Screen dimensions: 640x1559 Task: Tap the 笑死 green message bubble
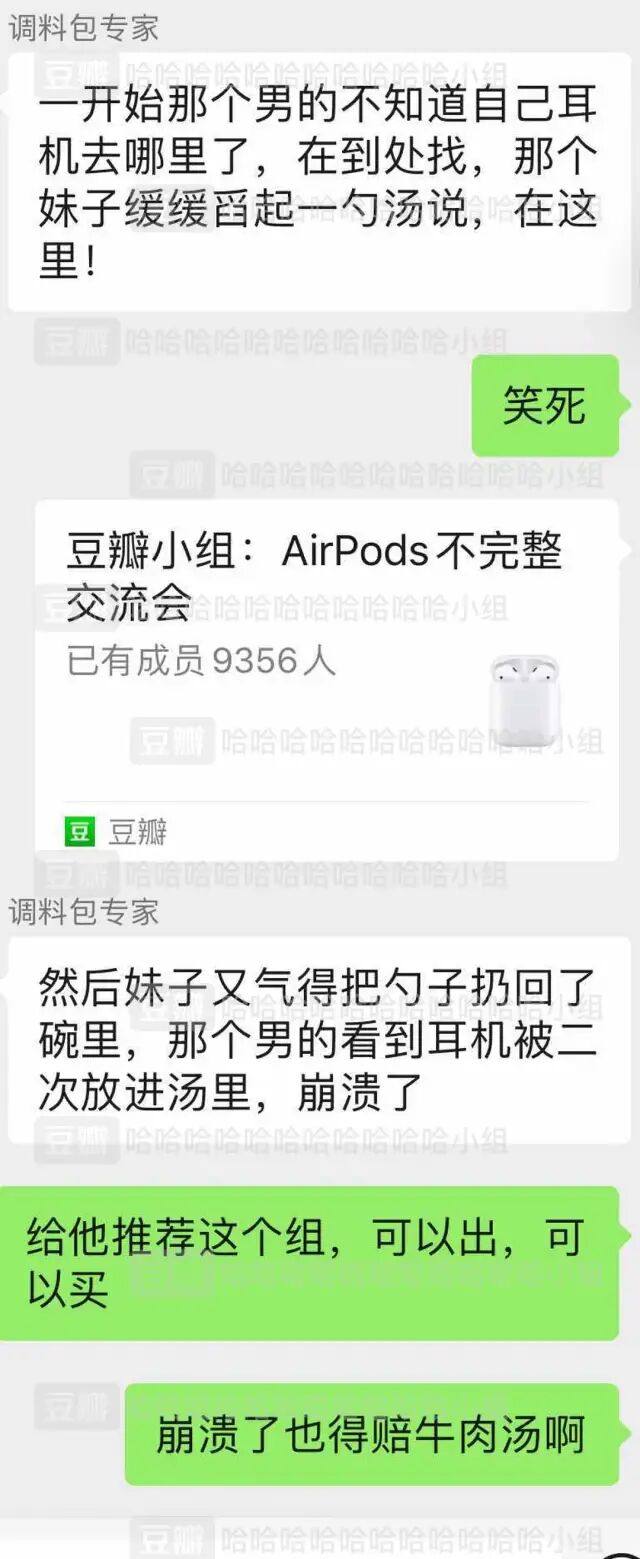tap(545, 406)
